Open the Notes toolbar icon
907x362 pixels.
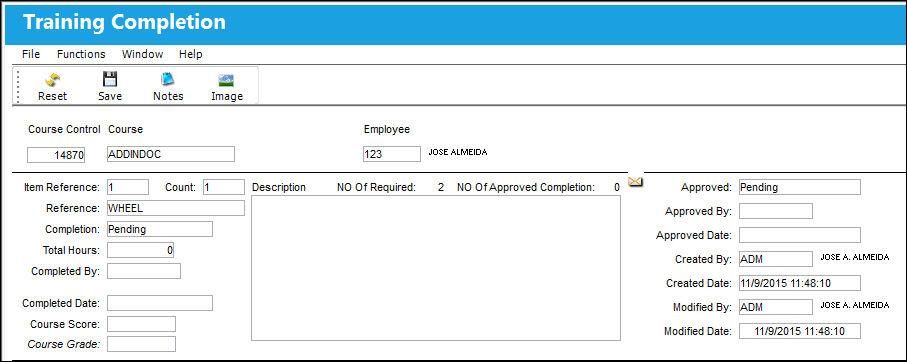click(168, 87)
